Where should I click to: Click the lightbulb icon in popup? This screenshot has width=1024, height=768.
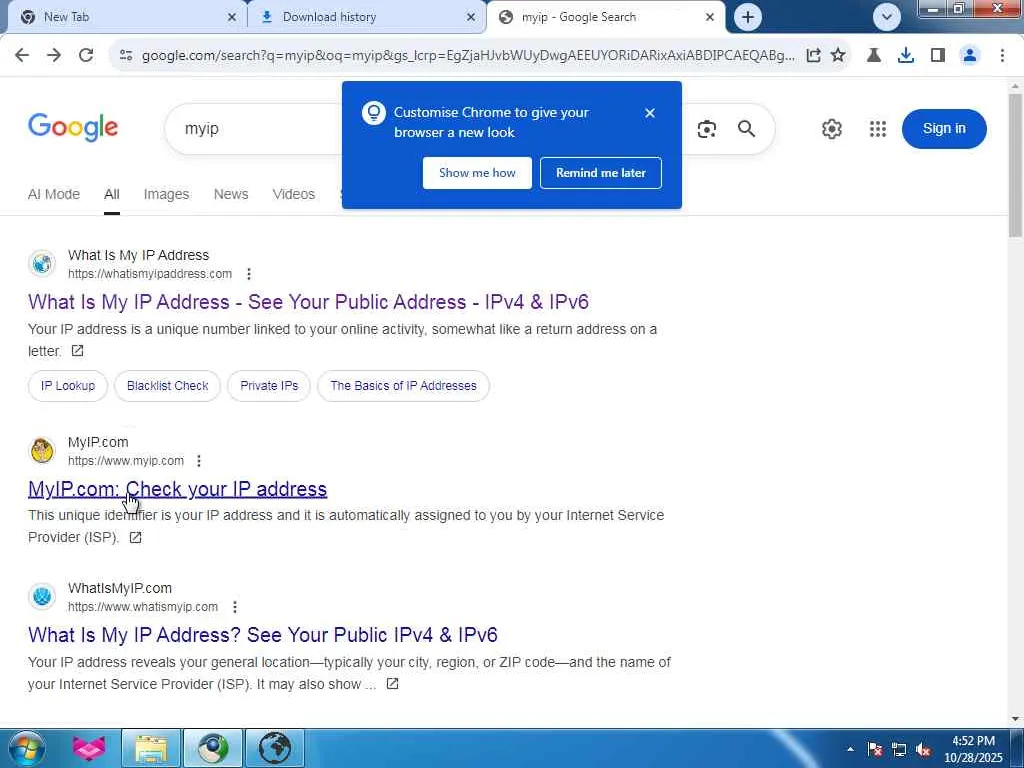(x=374, y=113)
